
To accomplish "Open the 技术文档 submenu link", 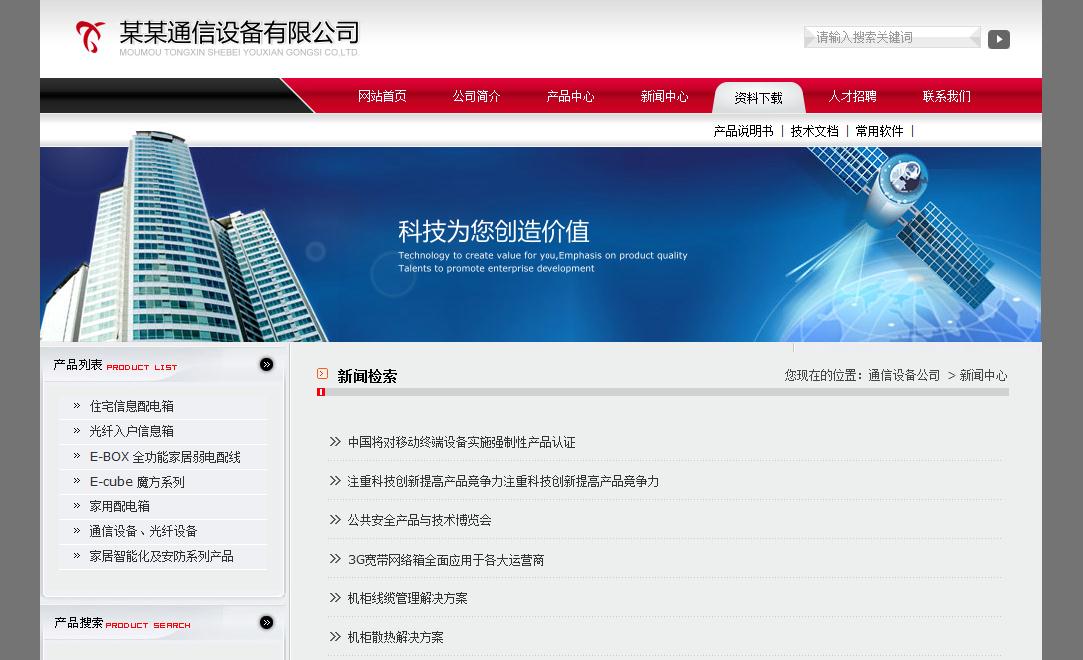I will 814,131.
